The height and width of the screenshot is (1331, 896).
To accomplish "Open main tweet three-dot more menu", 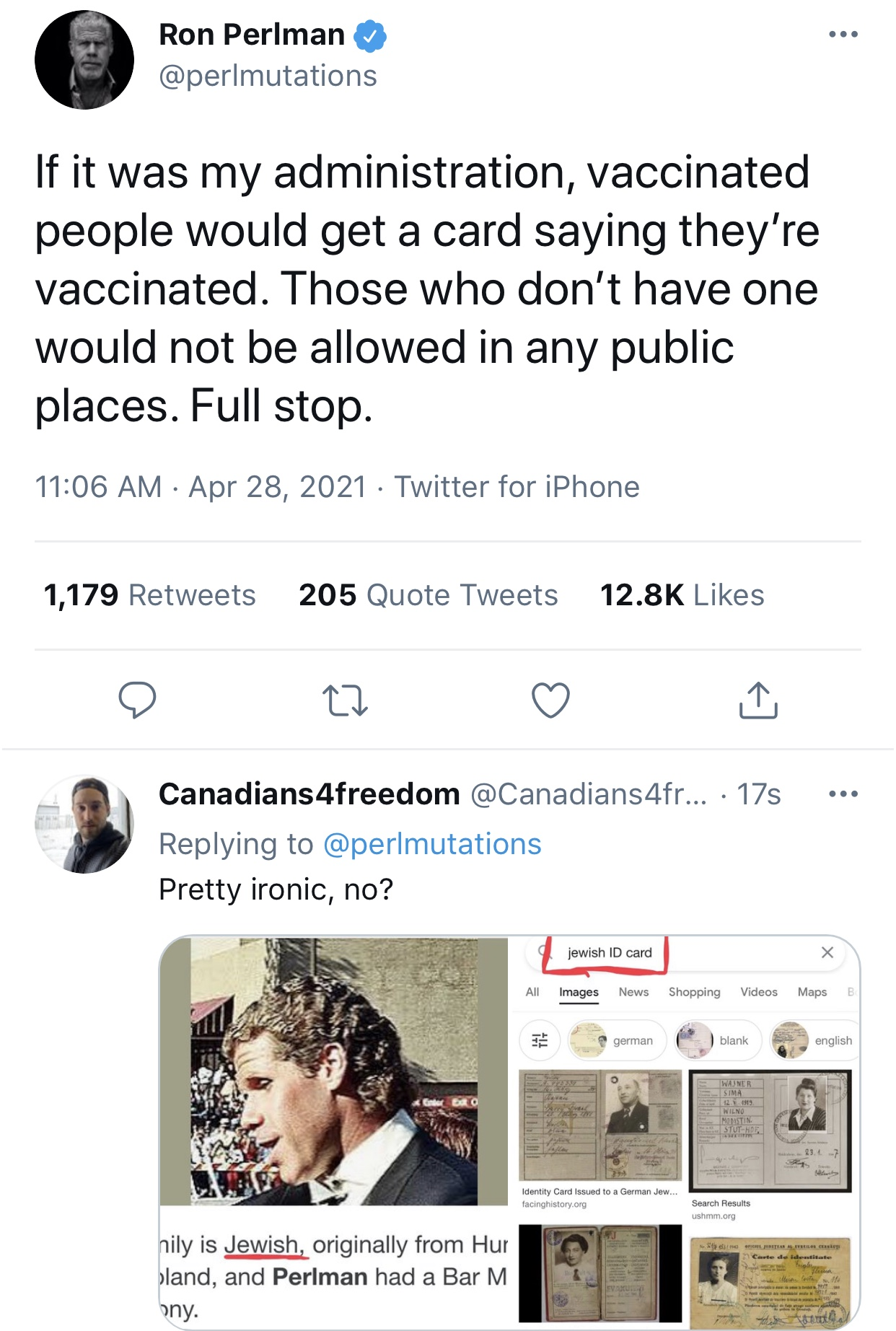I will point(843,35).
